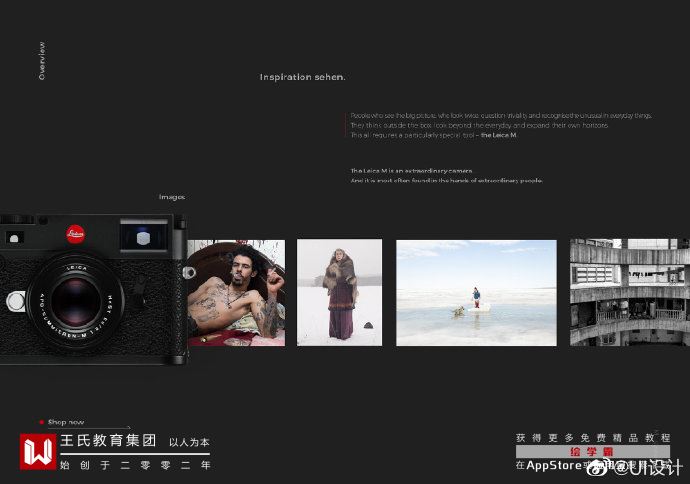Open the tattooed man smoking photo
Viewport: 690px width, 484px height.
pos(236,293)
